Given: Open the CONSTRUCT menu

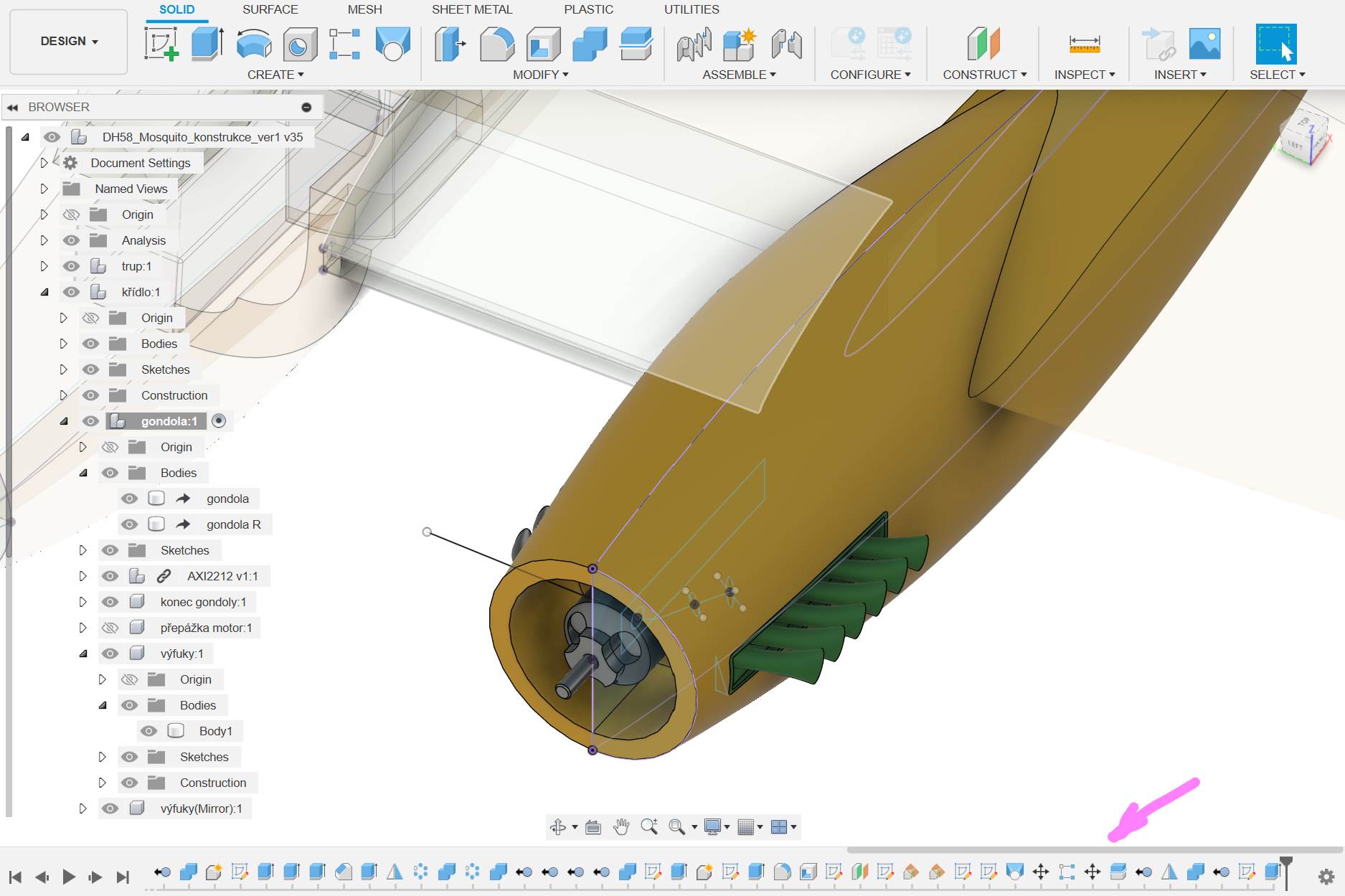Looking at the screenshot, I should [x=984, y=75].
